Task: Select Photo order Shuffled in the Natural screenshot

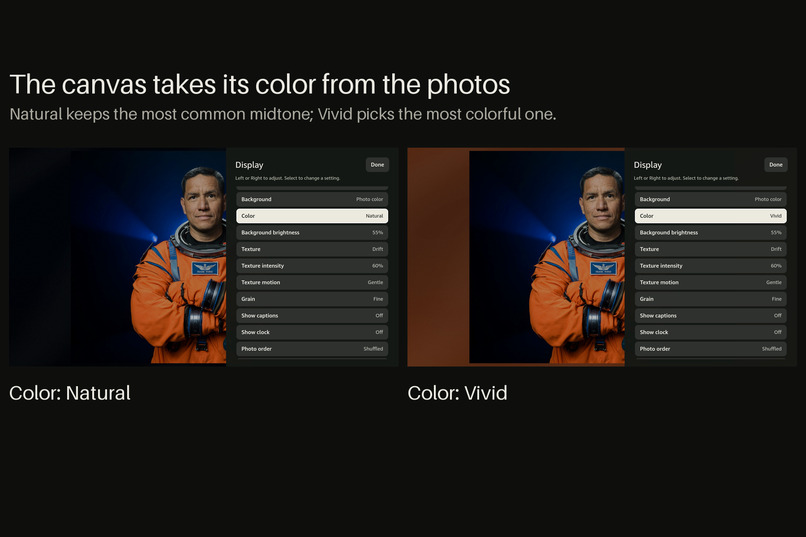Action: 312,349
